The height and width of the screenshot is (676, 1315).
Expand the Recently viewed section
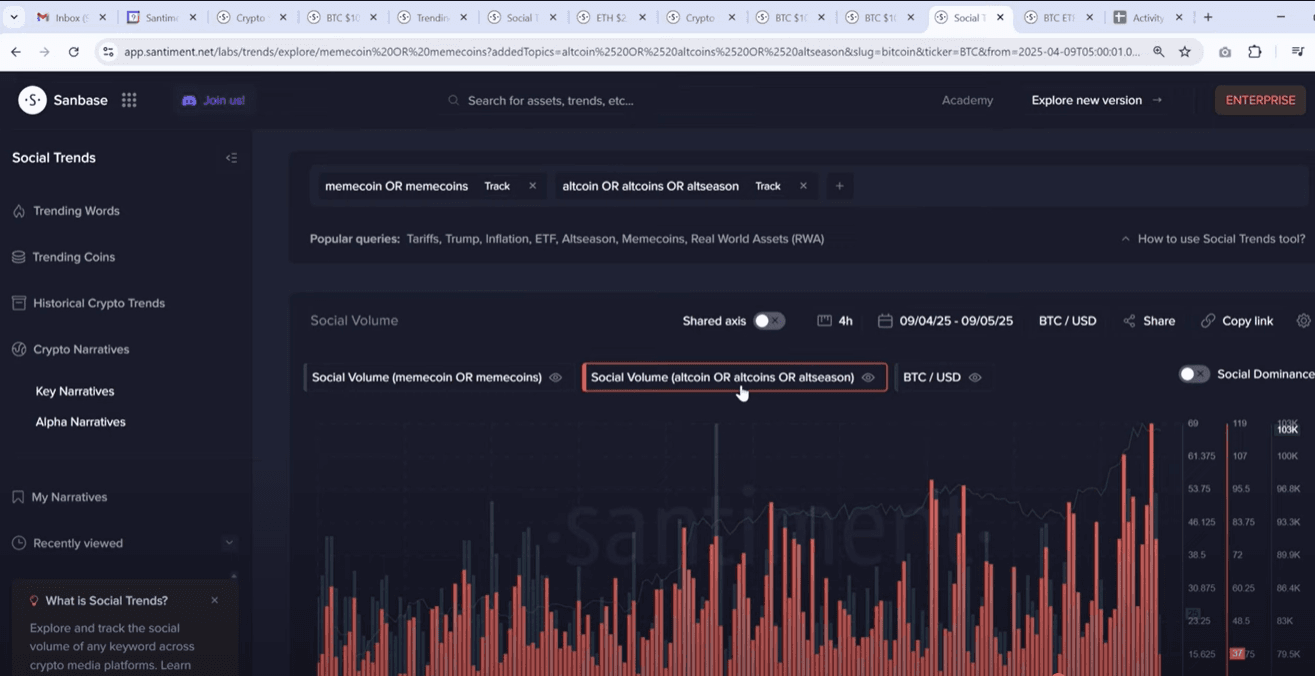[x=229, y=543]
